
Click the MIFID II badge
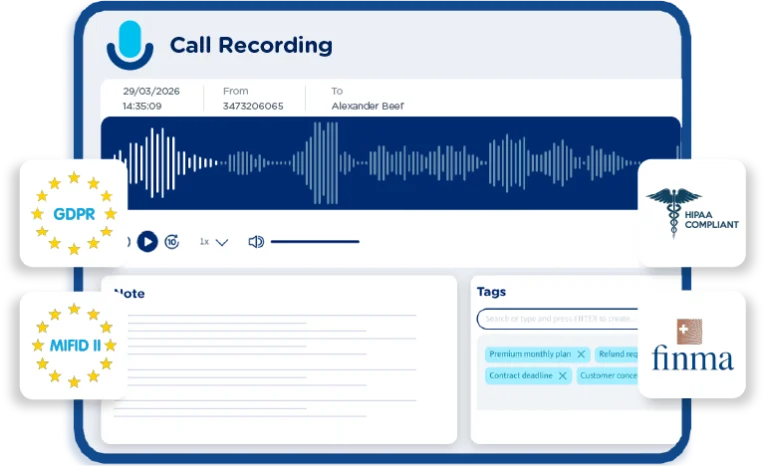[x=73, y=345]
